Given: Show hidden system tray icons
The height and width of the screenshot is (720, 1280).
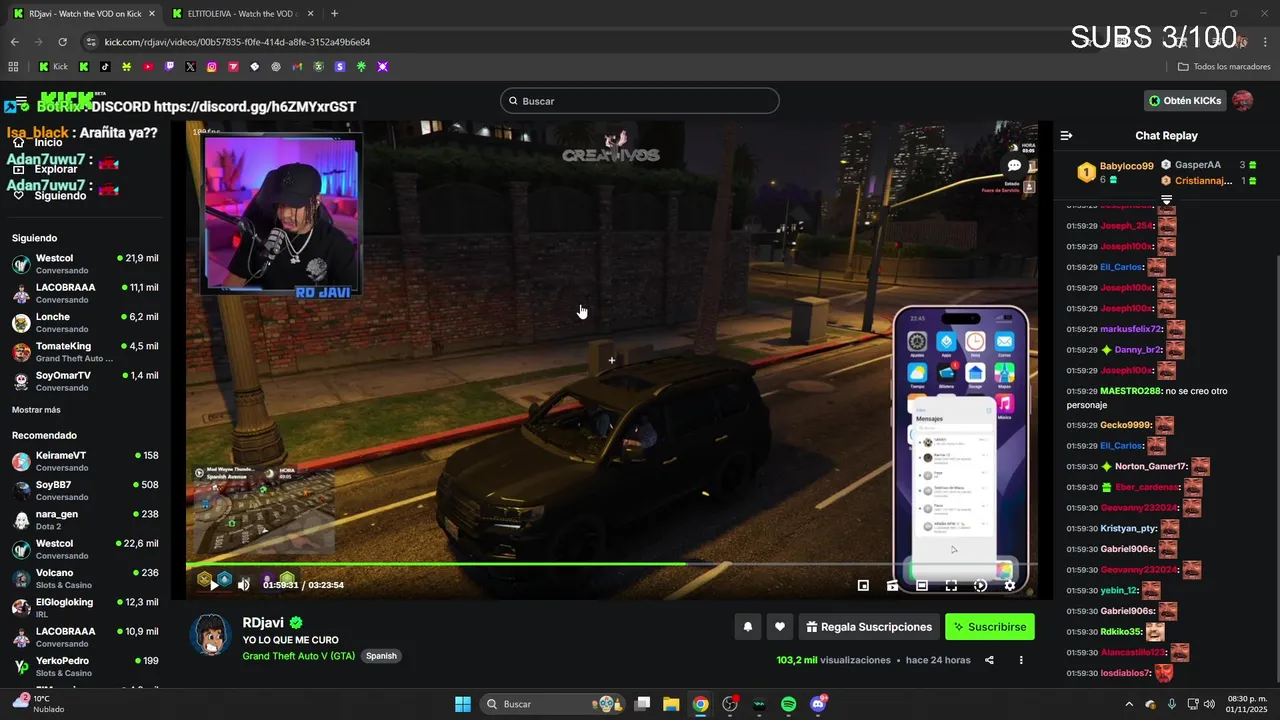Looking at the screenshot, I should coord(1130,704).
